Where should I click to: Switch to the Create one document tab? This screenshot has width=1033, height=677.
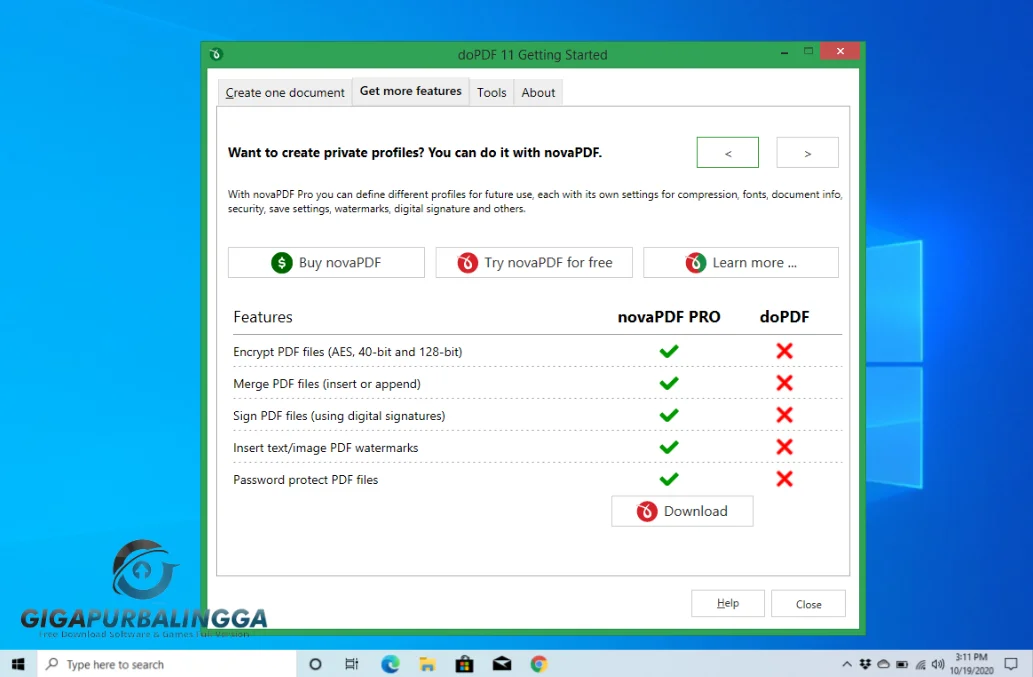[285, 92]
